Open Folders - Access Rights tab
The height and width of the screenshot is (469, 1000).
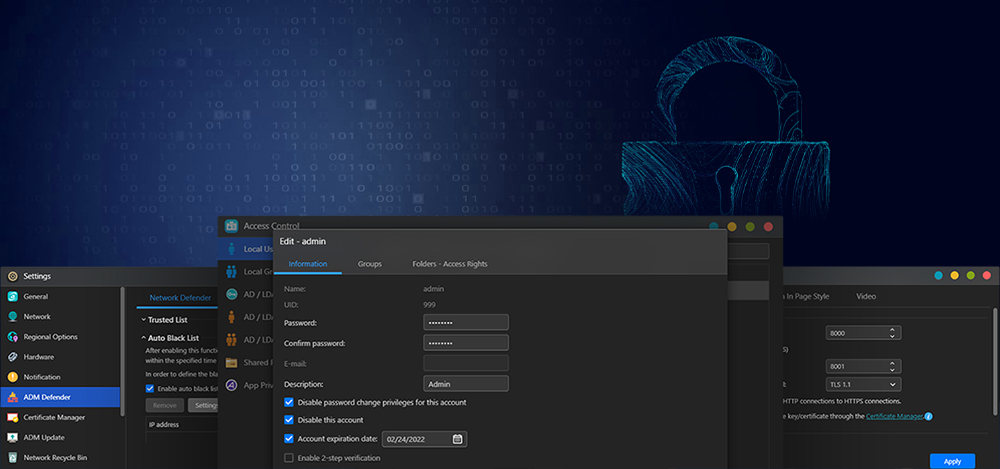pos(450,264)
